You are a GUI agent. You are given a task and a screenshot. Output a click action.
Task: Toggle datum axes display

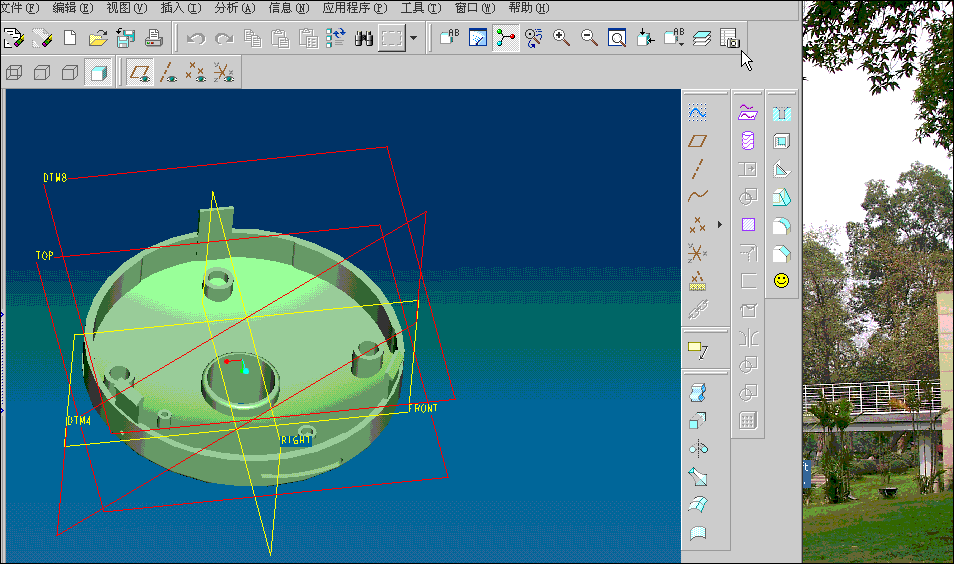point(168,73)
